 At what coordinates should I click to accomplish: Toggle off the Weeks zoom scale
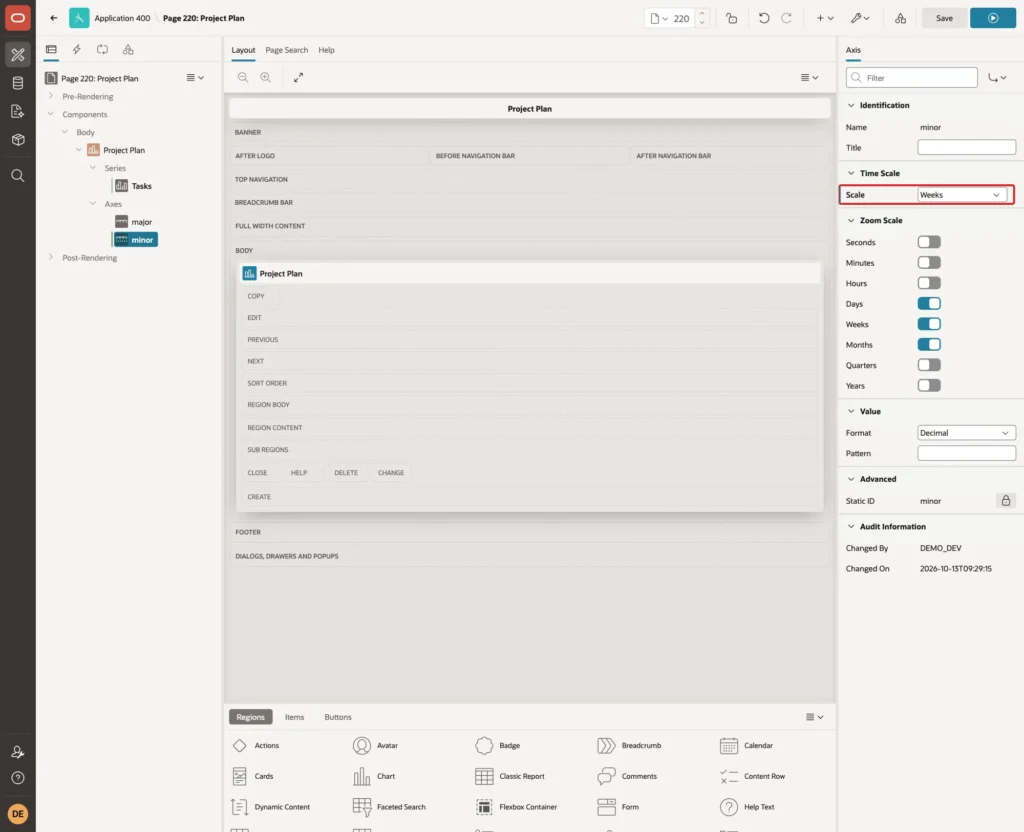click(929, 324)
